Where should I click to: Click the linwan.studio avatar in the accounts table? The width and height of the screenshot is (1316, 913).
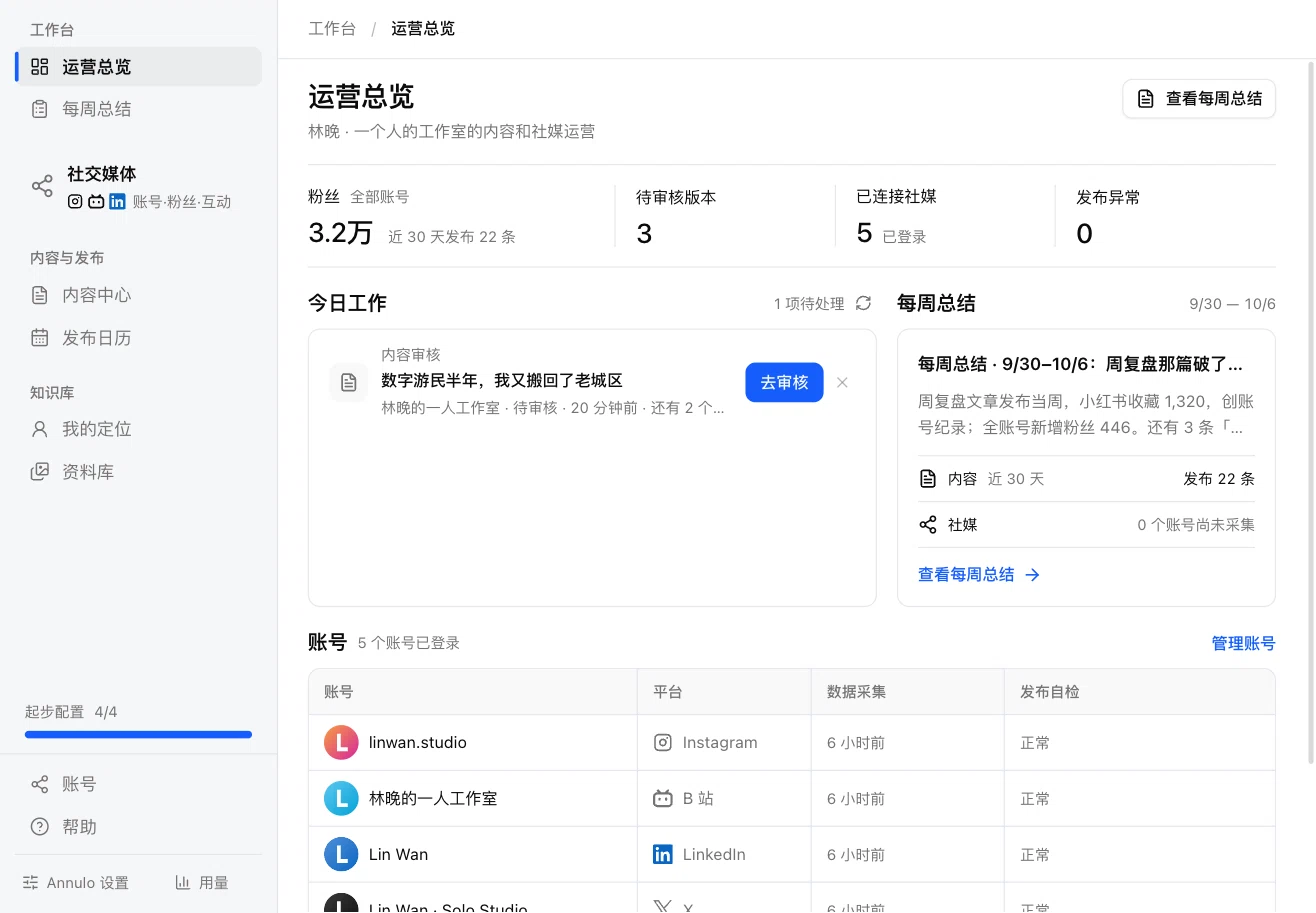341,743
